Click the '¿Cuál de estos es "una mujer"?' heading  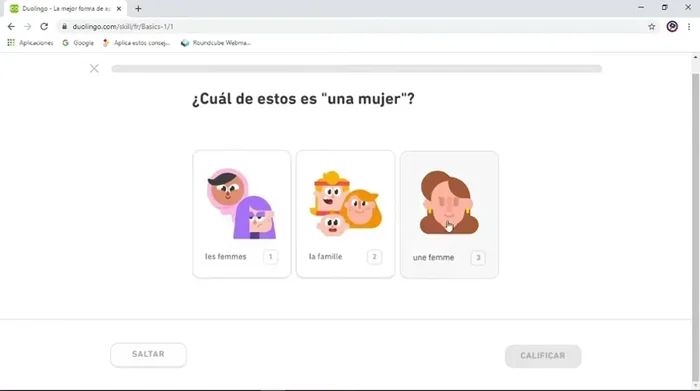[x=303, y=99]
